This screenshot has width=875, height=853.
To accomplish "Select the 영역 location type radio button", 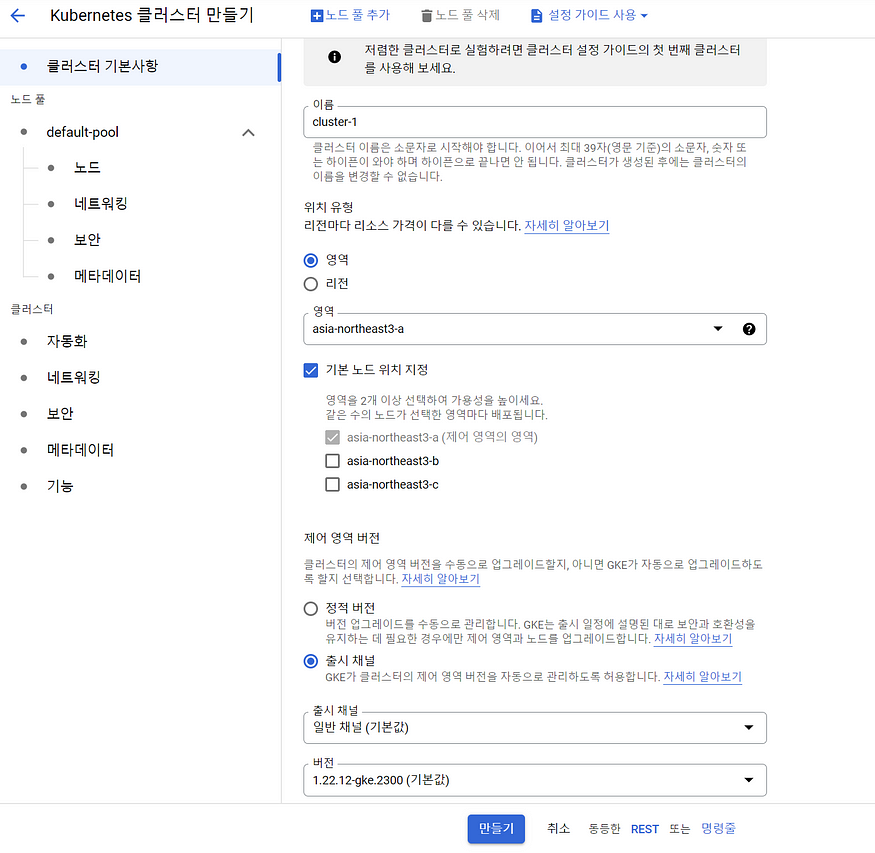I will 311,261.
